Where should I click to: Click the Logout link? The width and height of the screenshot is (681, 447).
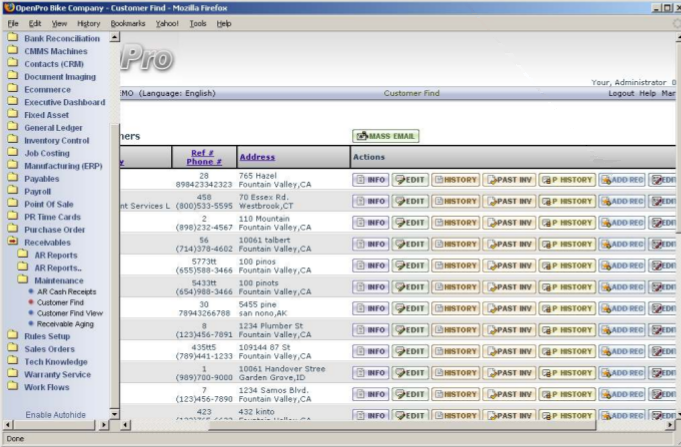click(620, 93)
